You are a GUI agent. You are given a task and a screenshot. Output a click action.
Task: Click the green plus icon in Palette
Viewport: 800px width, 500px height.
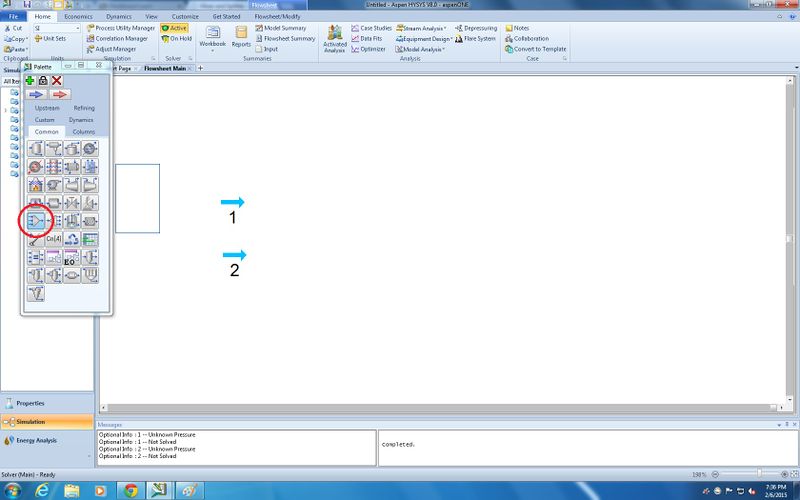(x=30, y=80)
